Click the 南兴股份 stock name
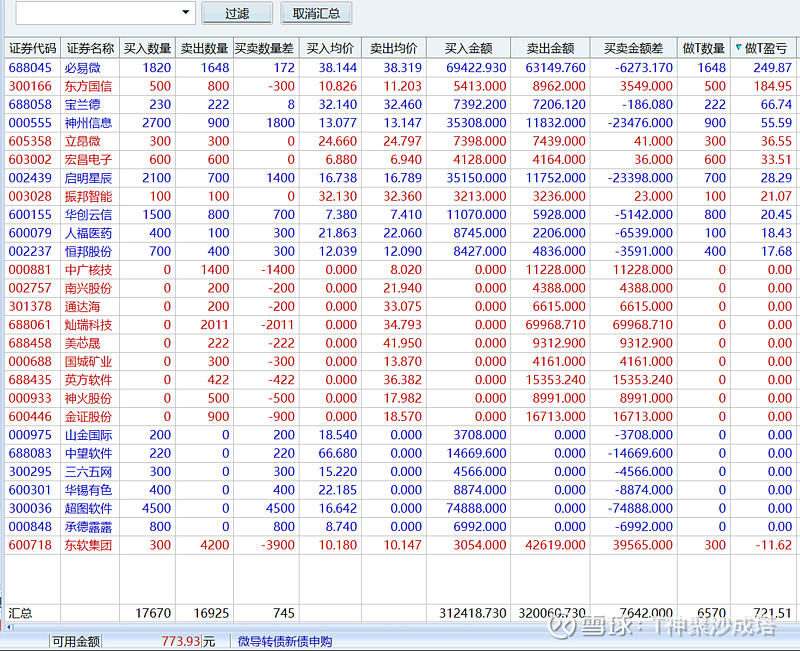The image size is (800, 651). tap(88, 288)
